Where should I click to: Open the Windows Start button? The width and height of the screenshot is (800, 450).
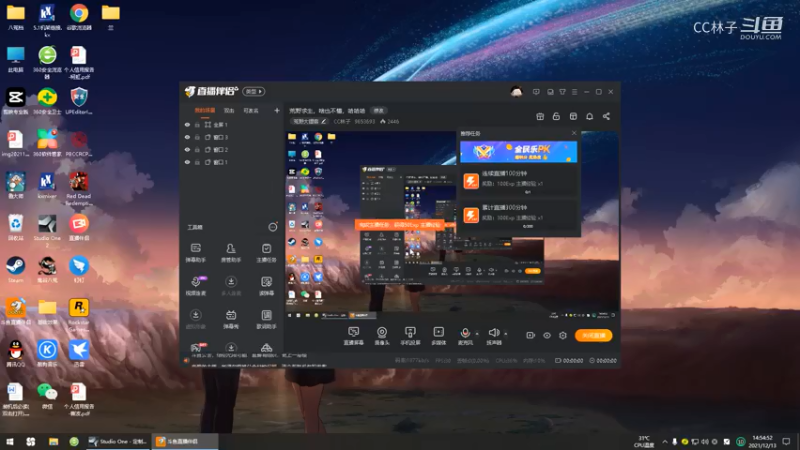click(x=9, y=441)
